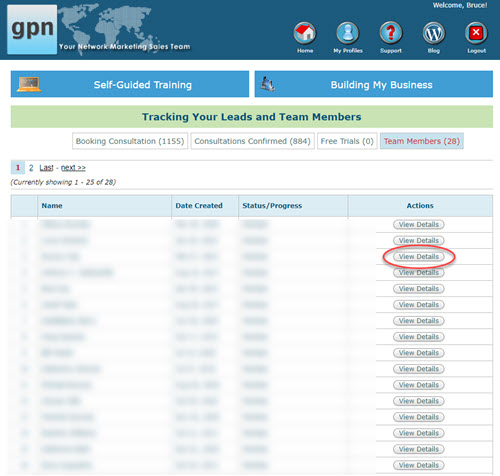
Task: Click View Details in the ninth row
Action: click(419, 353)
